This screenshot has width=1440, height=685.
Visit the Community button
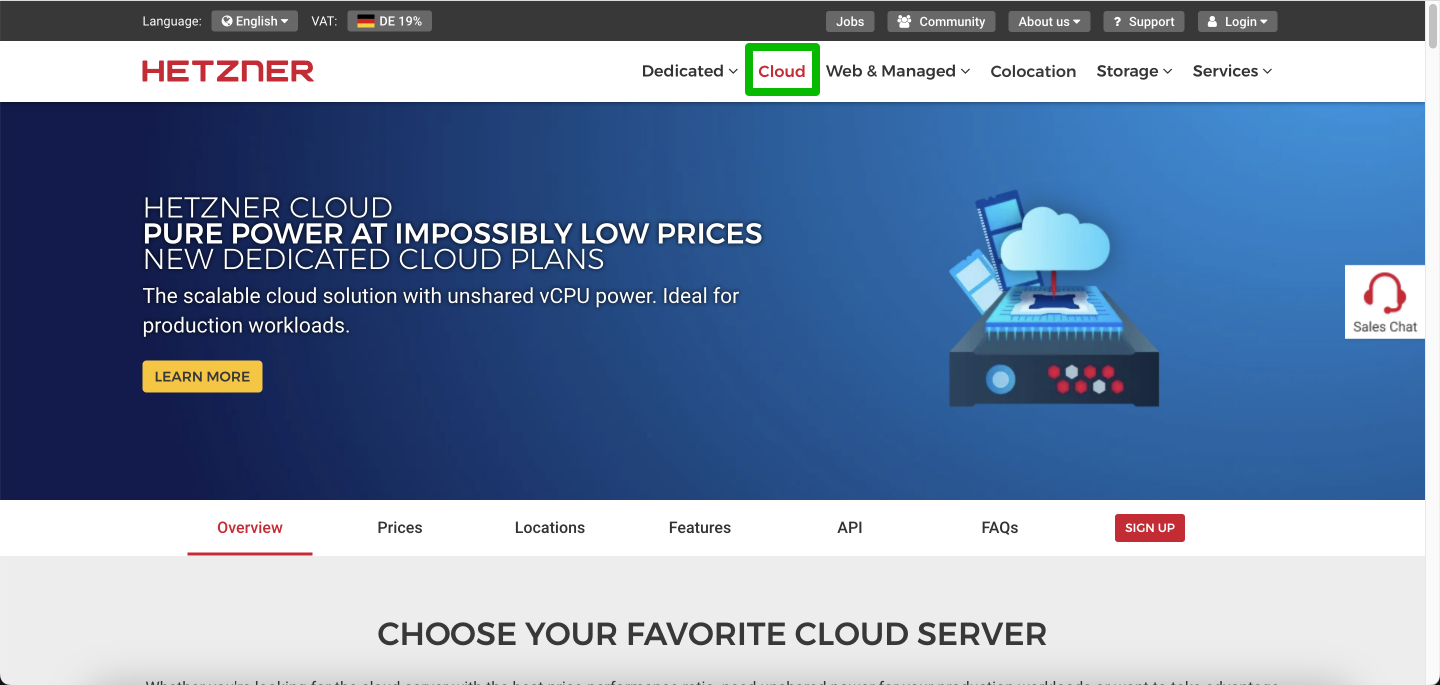pos(942,21)
